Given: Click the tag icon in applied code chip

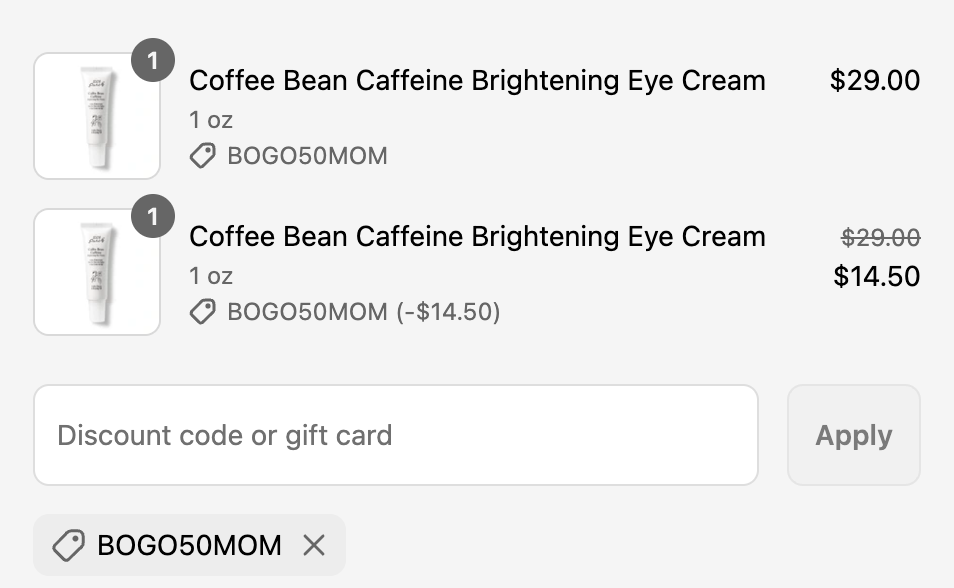Looking at the screenshot, I should click(x=68, y=545).
